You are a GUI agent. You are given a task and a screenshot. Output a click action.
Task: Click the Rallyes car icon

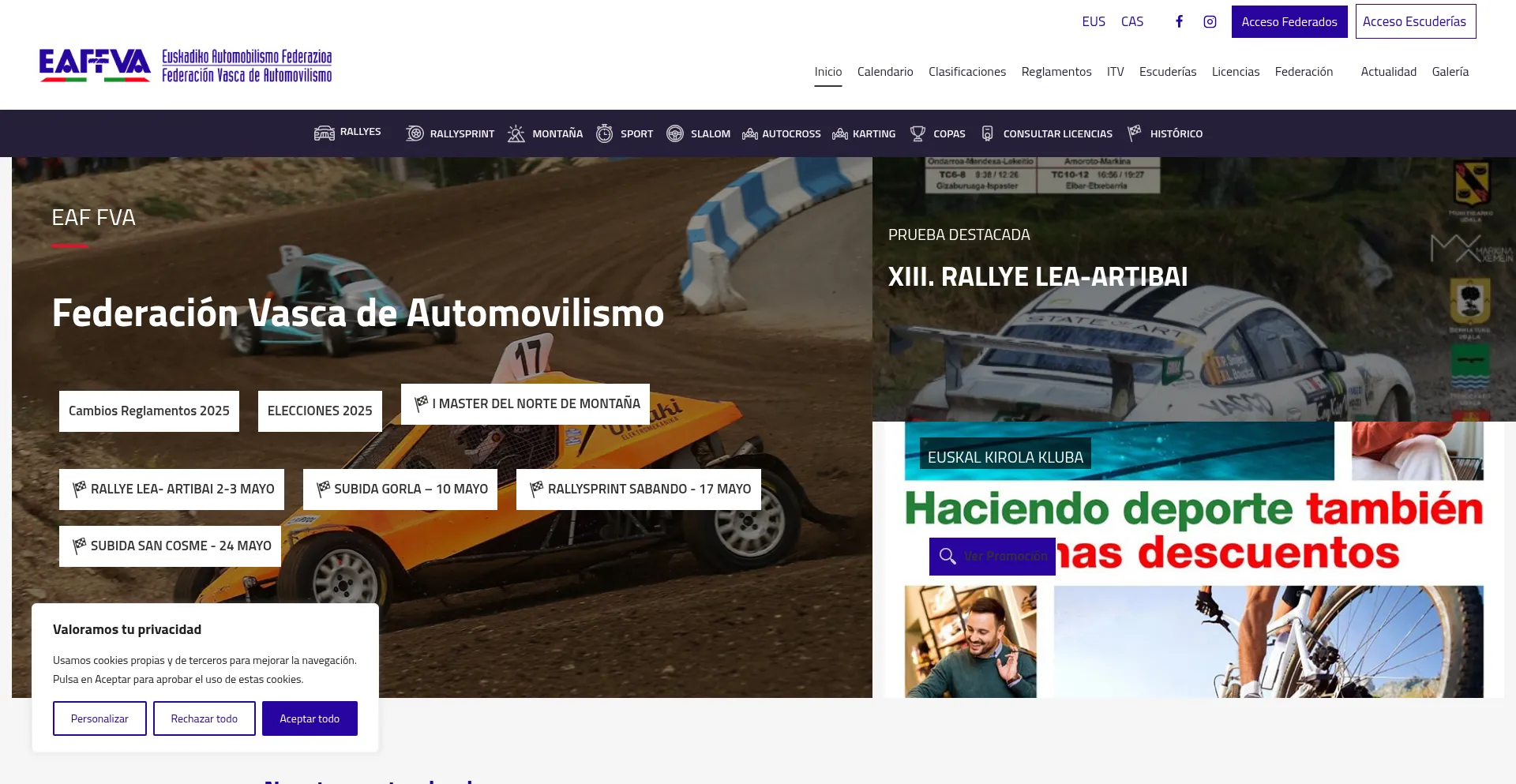(x=324, y=133)
